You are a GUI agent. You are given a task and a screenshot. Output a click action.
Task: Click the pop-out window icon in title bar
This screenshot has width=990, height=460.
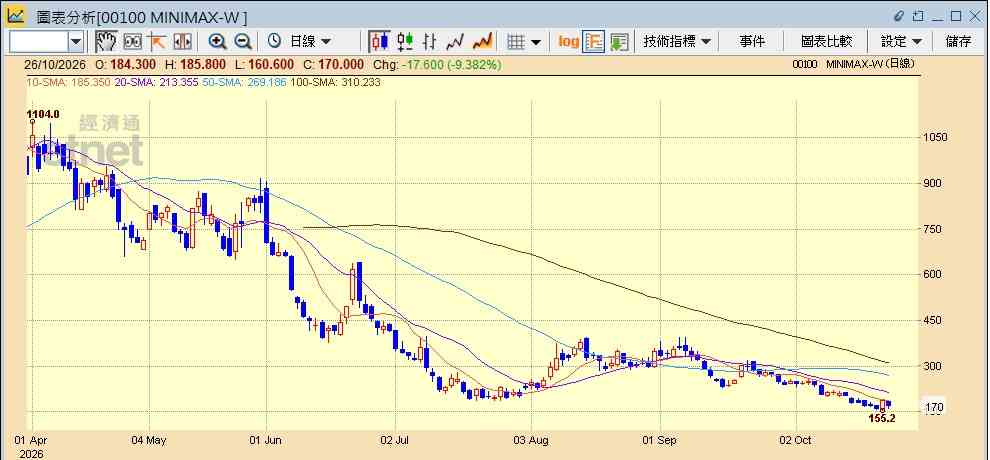919,16
